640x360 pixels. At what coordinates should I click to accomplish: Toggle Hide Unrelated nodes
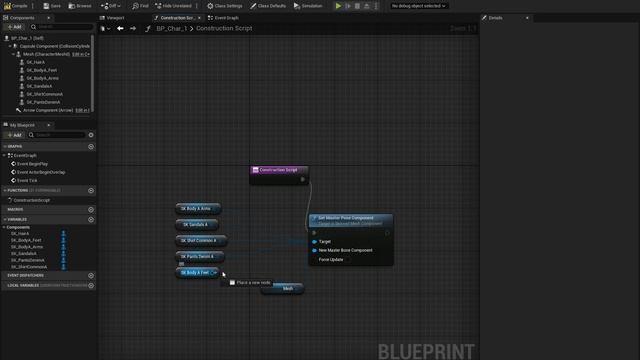pos(173,6)
